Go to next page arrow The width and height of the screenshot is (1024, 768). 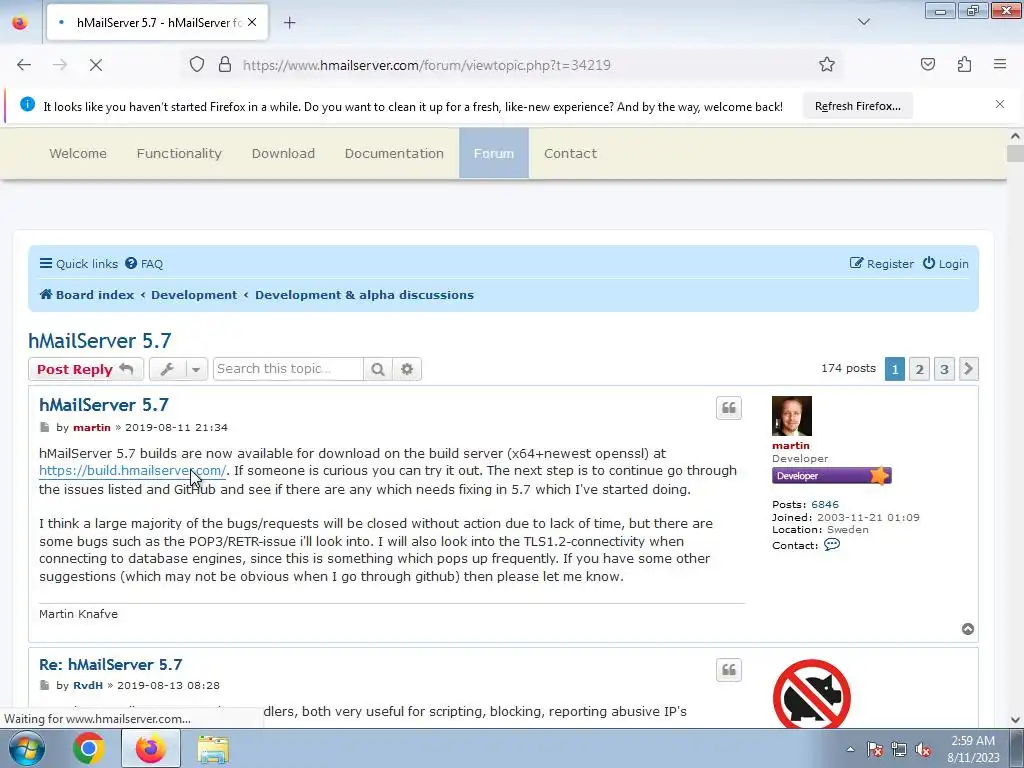click(968, 370)
